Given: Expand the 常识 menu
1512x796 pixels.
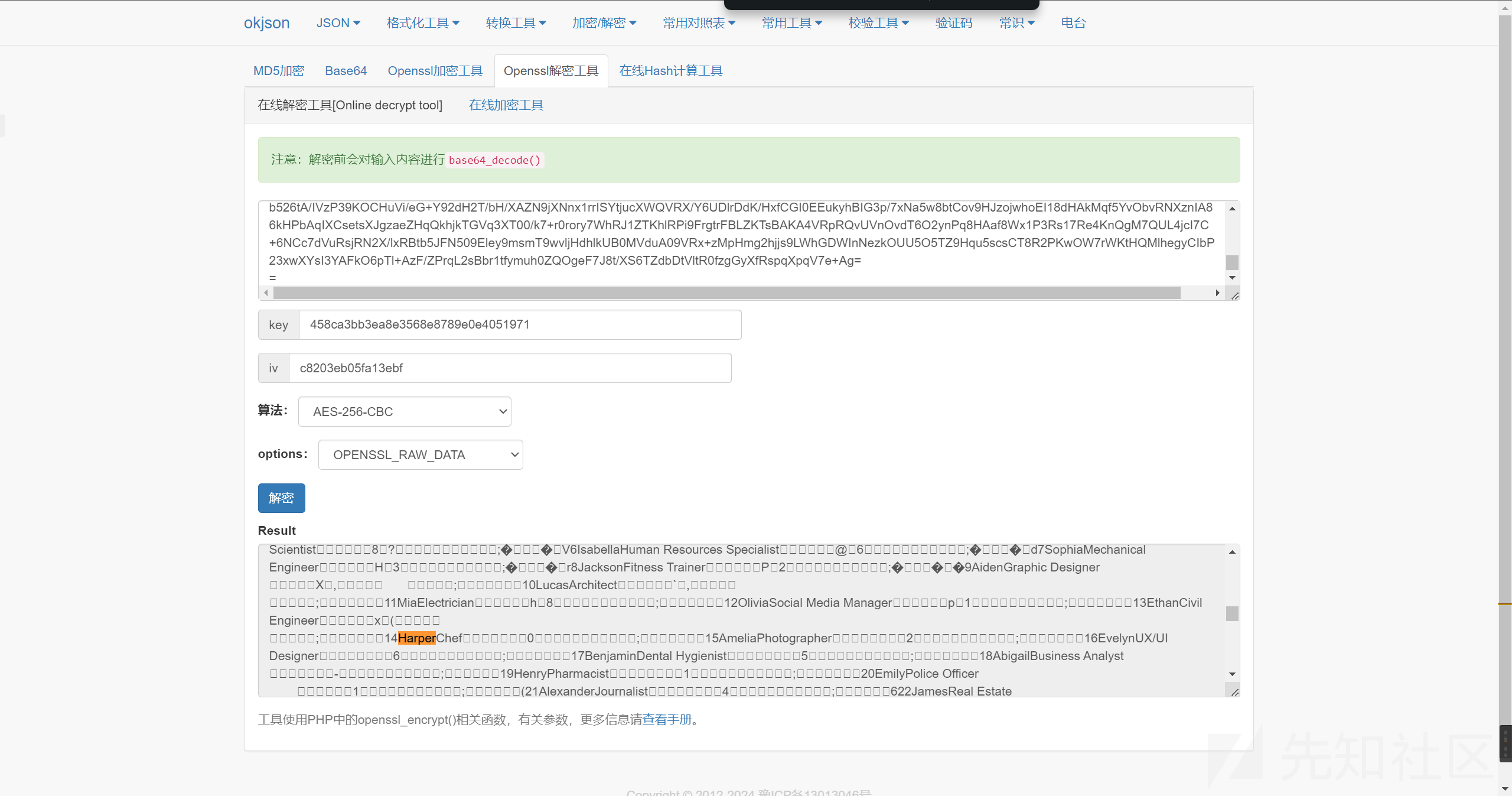Looking at the screenshot, I should coord(1016,23).
